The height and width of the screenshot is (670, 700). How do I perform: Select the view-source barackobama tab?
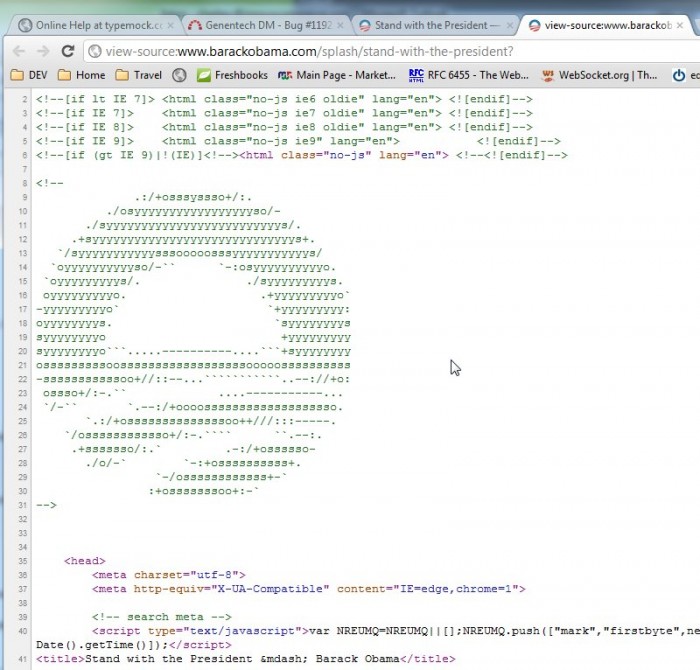[x=607, y=25]
